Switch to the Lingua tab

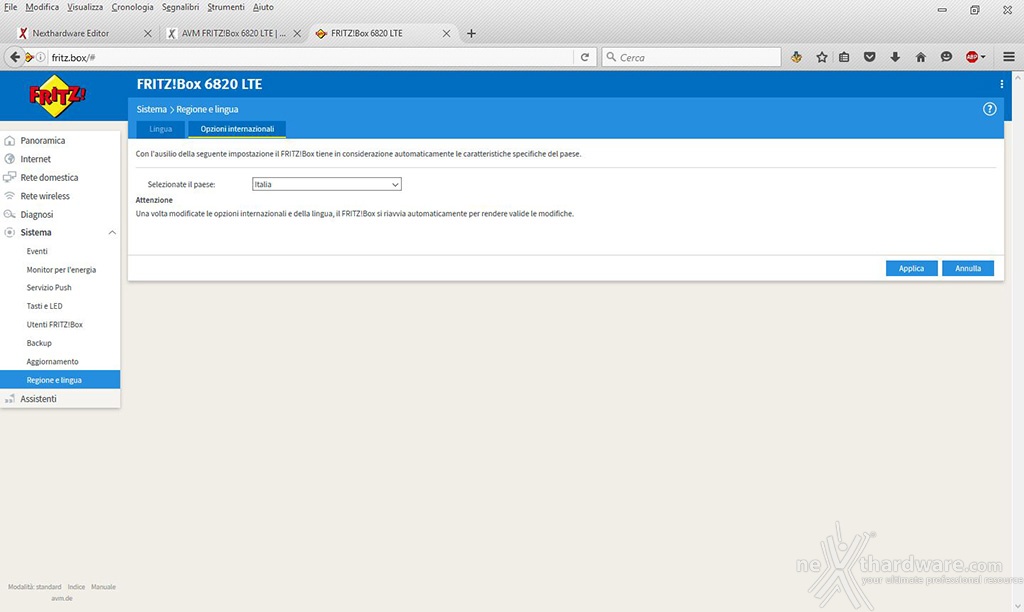pyautogui.click(x=161, y=129)
